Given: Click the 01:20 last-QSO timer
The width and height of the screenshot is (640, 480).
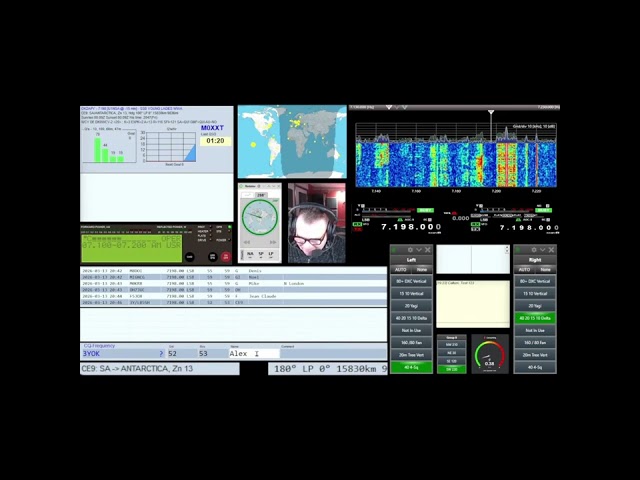Looking at the screenshot, I should point(216,141).
